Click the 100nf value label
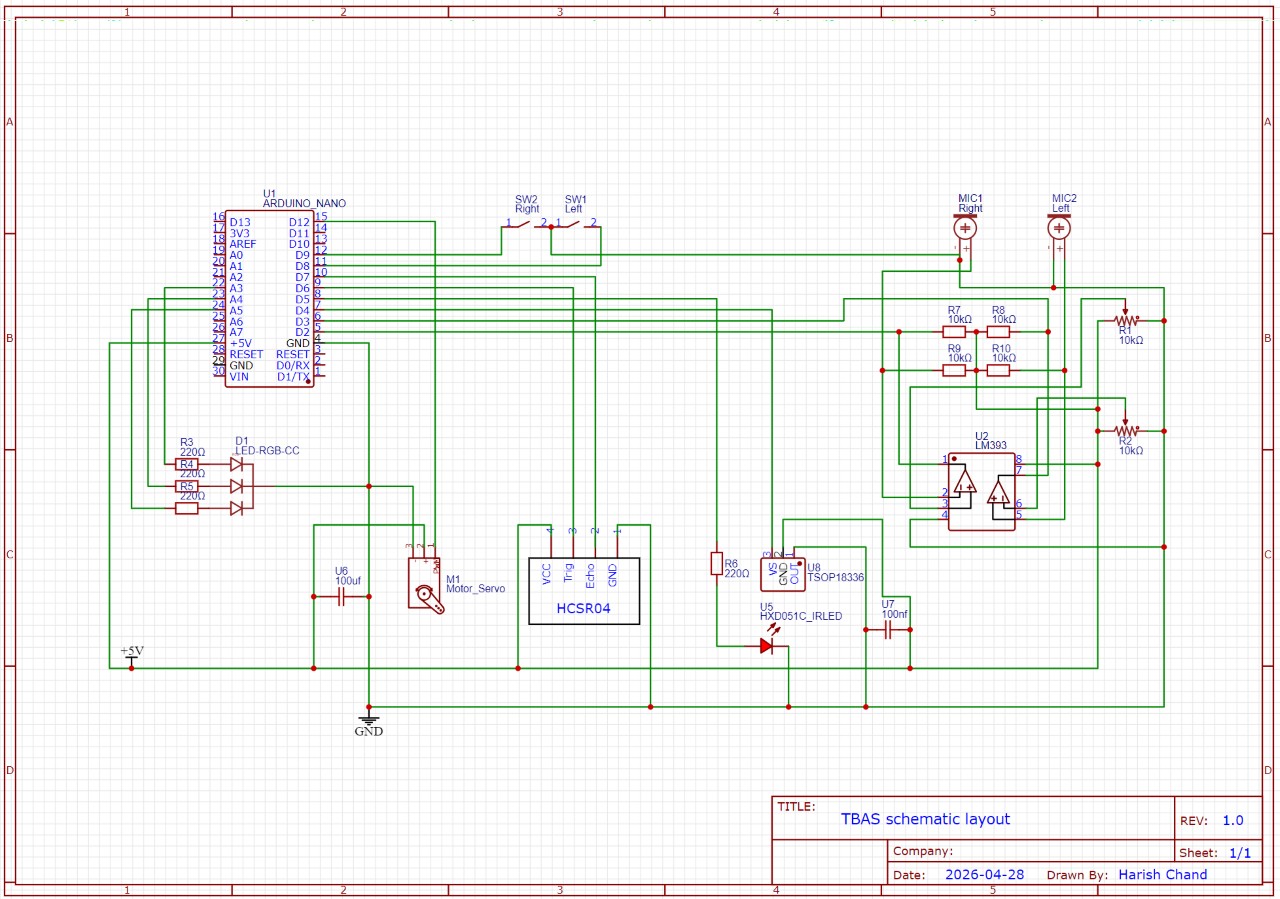This screenshot has height=899, width=1280. point(895,614)
